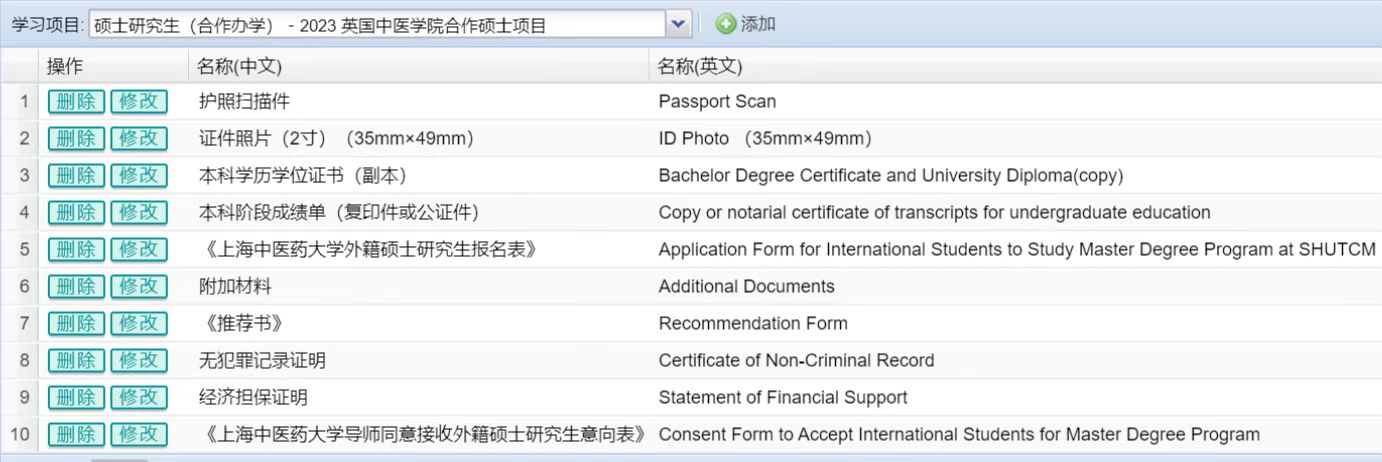Select Copy or notarial certificate of transcripts text
Viewport: 1382px width, 462px height.
click(x=934, y=212)
